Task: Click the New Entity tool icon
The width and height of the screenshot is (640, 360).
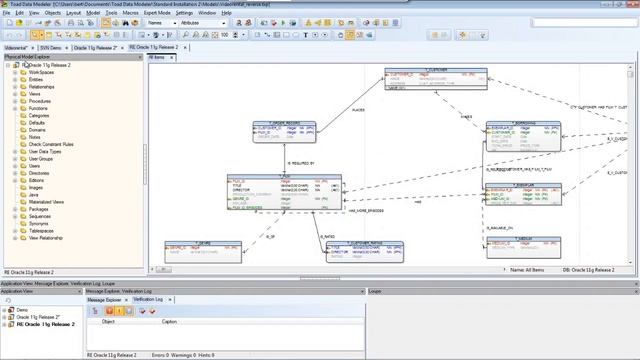Action: (49, 35)
